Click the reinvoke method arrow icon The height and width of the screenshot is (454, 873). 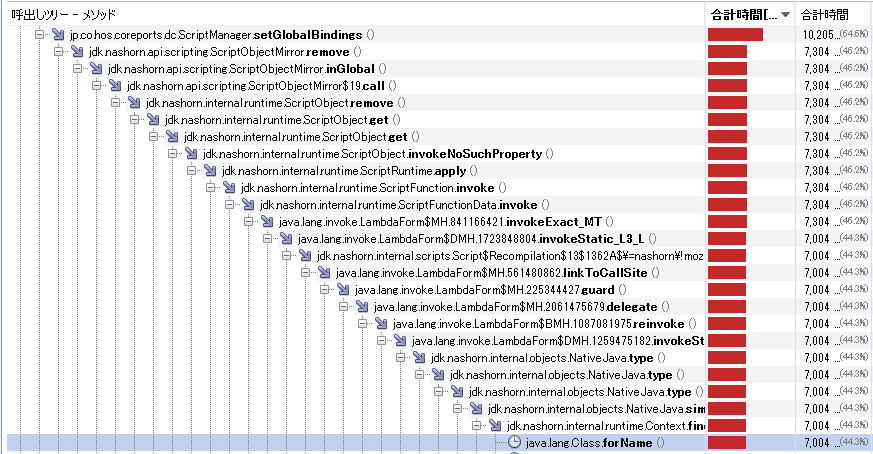click(381, 324)
